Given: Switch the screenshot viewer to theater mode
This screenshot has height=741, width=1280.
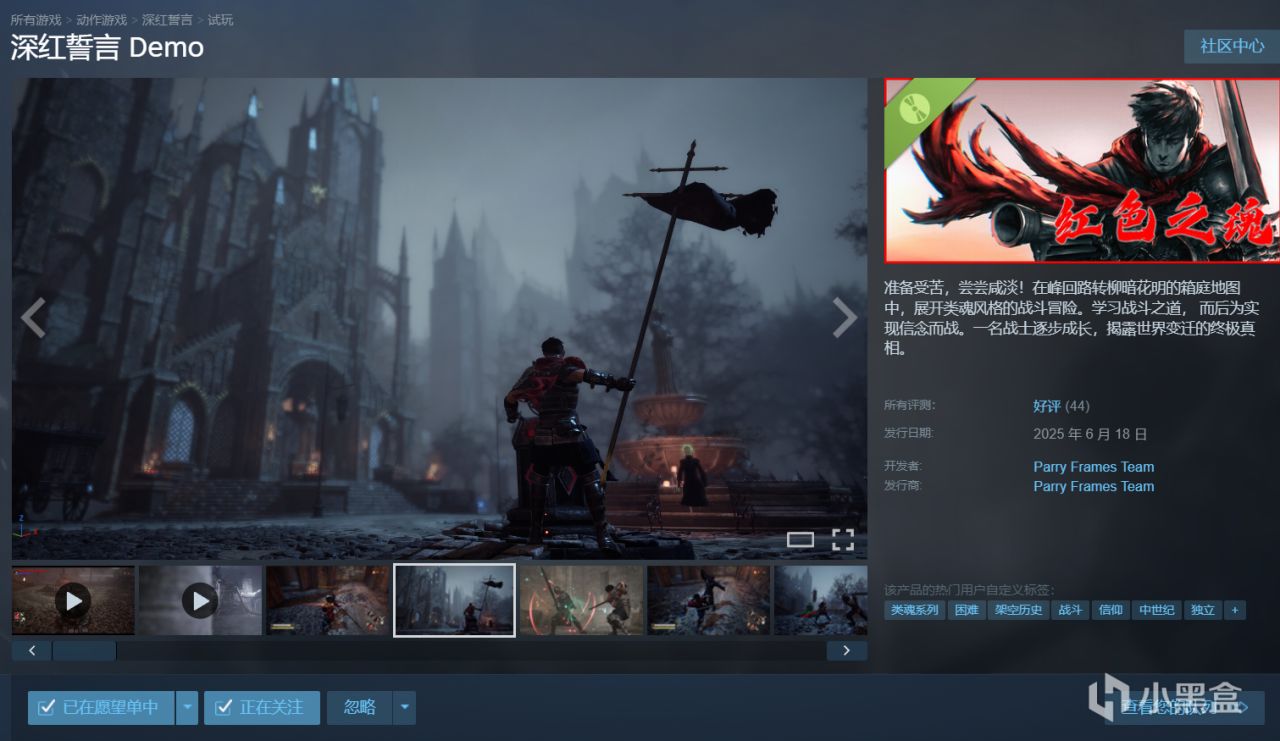Looking at the screenshot, I should [800, 540].
